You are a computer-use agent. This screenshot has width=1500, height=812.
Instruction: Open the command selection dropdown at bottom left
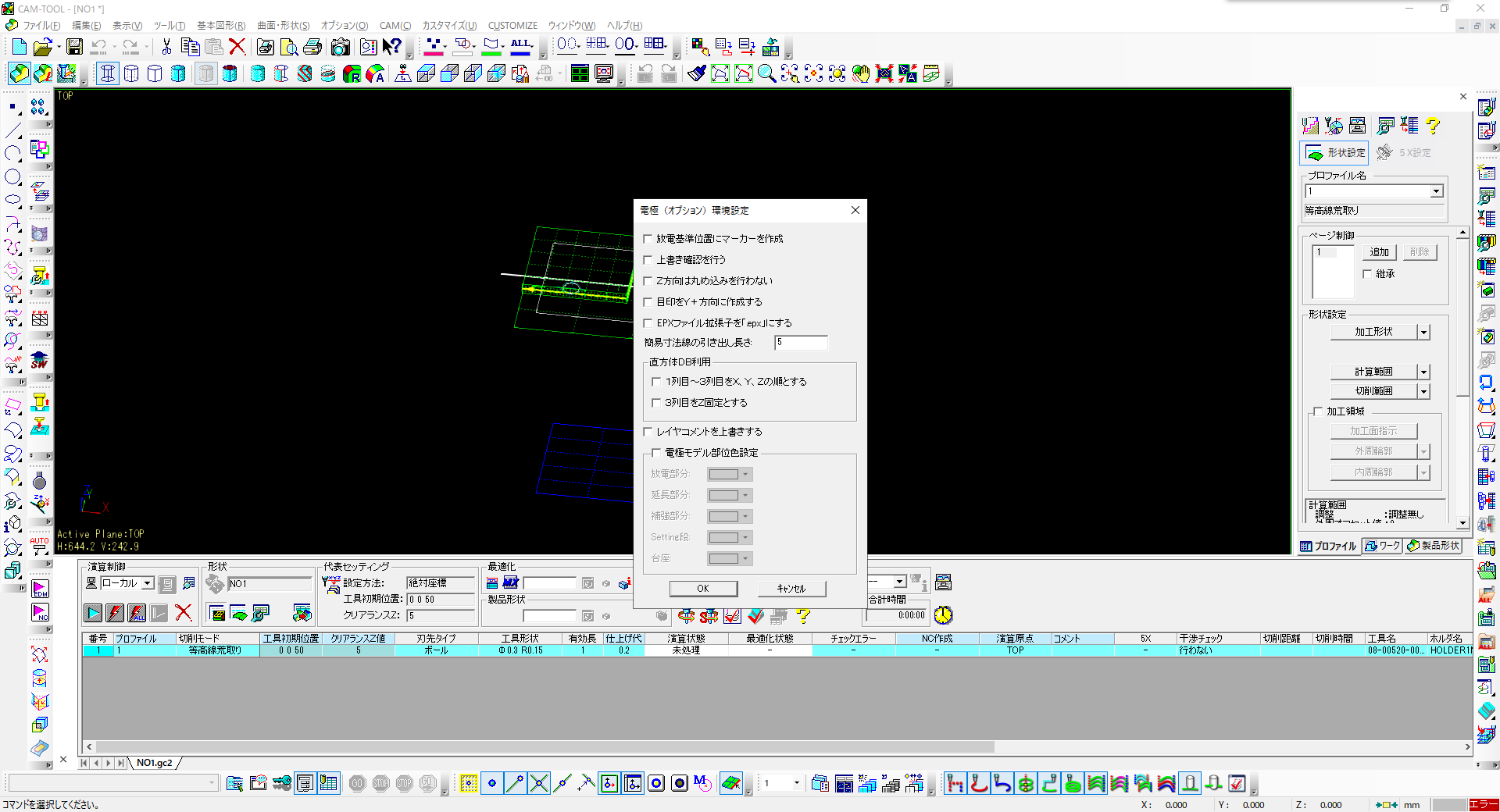click(x=212, y=783)
